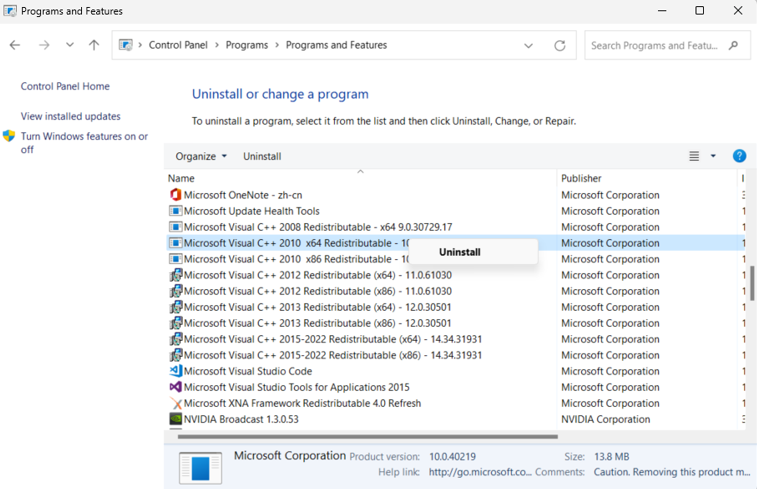The image size is (757, 489).
Task: Click the Visual C++ 2015-2022 (x64) icon
Action: [x=176, y=339]
